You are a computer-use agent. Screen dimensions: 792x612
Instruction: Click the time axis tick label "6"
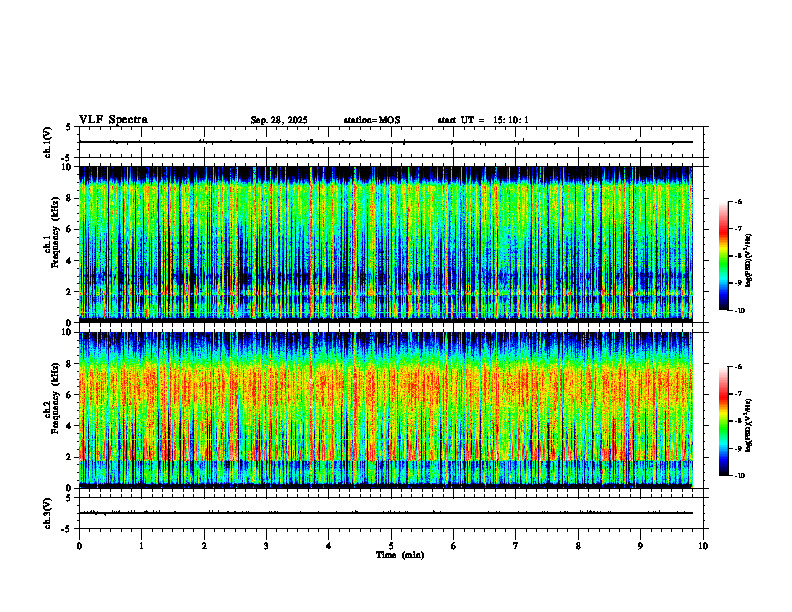[454, 546]
